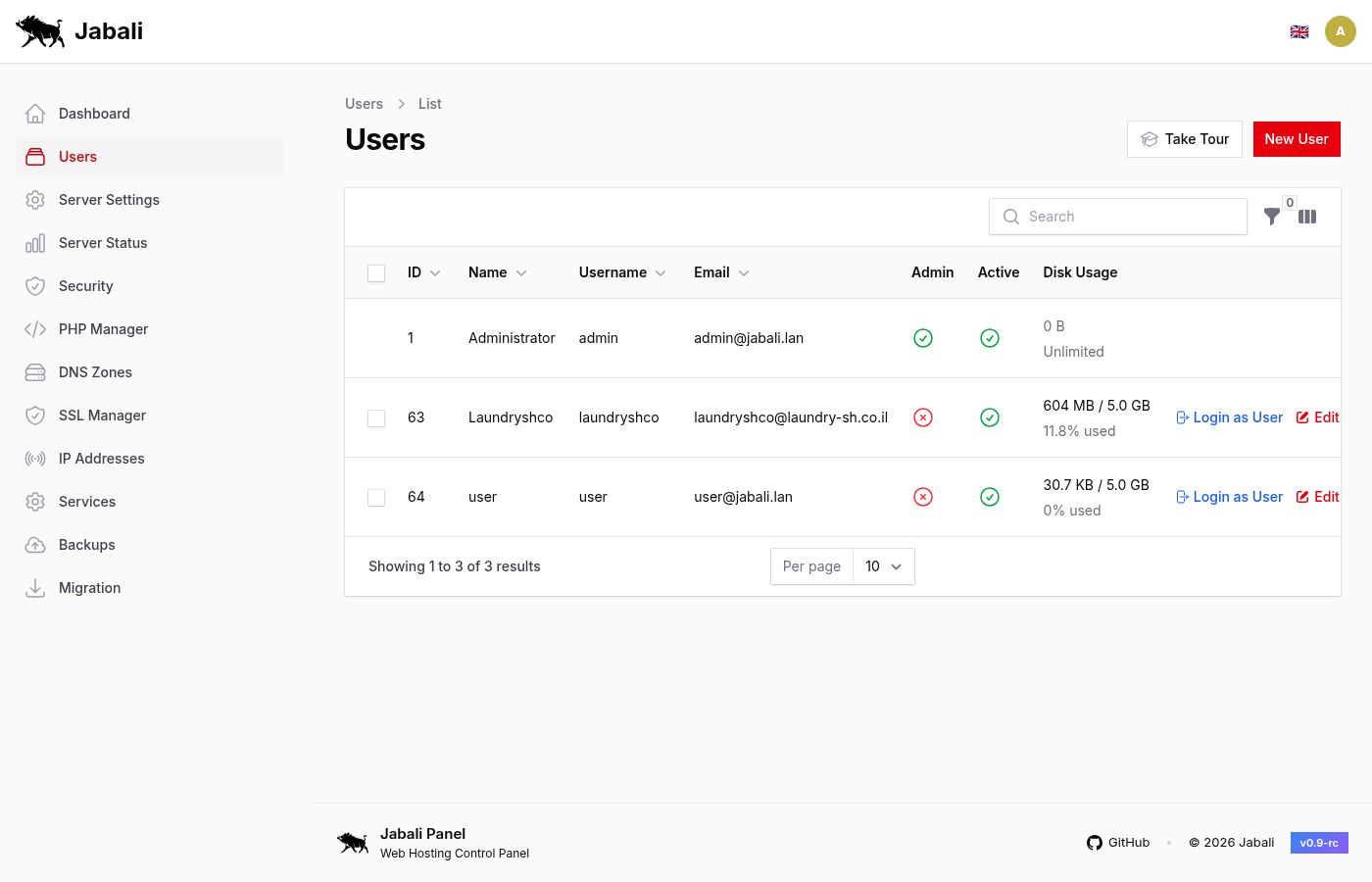This screenshot has height=882, width=1372.
Task: Click the filter funnel icon above the table
Action: tap(1272, 217)
